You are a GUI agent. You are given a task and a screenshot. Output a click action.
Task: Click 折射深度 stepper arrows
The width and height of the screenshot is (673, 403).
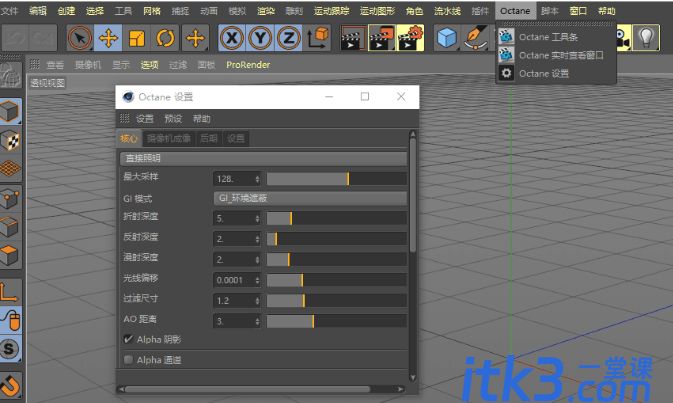click(257, 218)
